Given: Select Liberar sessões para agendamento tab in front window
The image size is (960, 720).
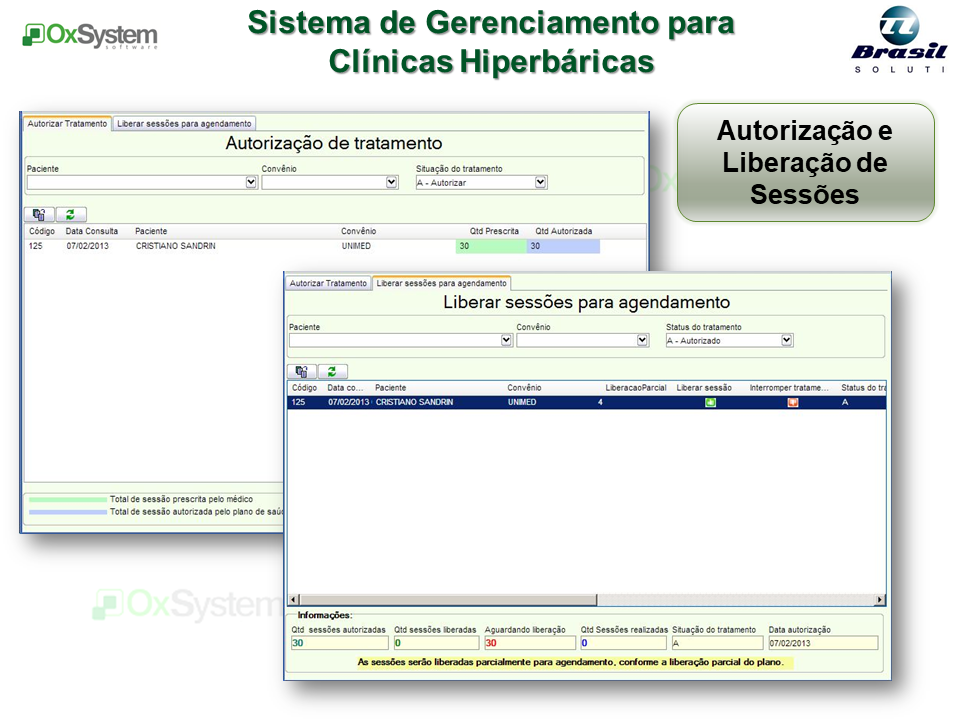Looking at the screenshot, I should pyautogui.click(x=441, y=284).
